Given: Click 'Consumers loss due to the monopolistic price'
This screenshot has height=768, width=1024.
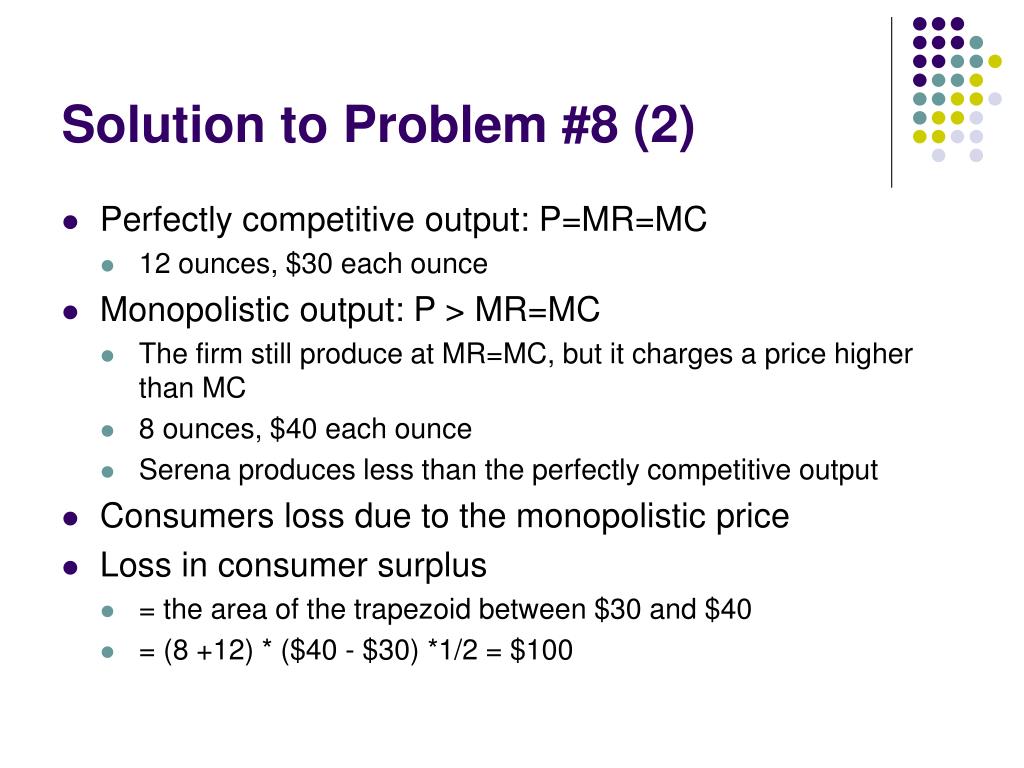Looking at the screenshot, I should pos(445,517).
